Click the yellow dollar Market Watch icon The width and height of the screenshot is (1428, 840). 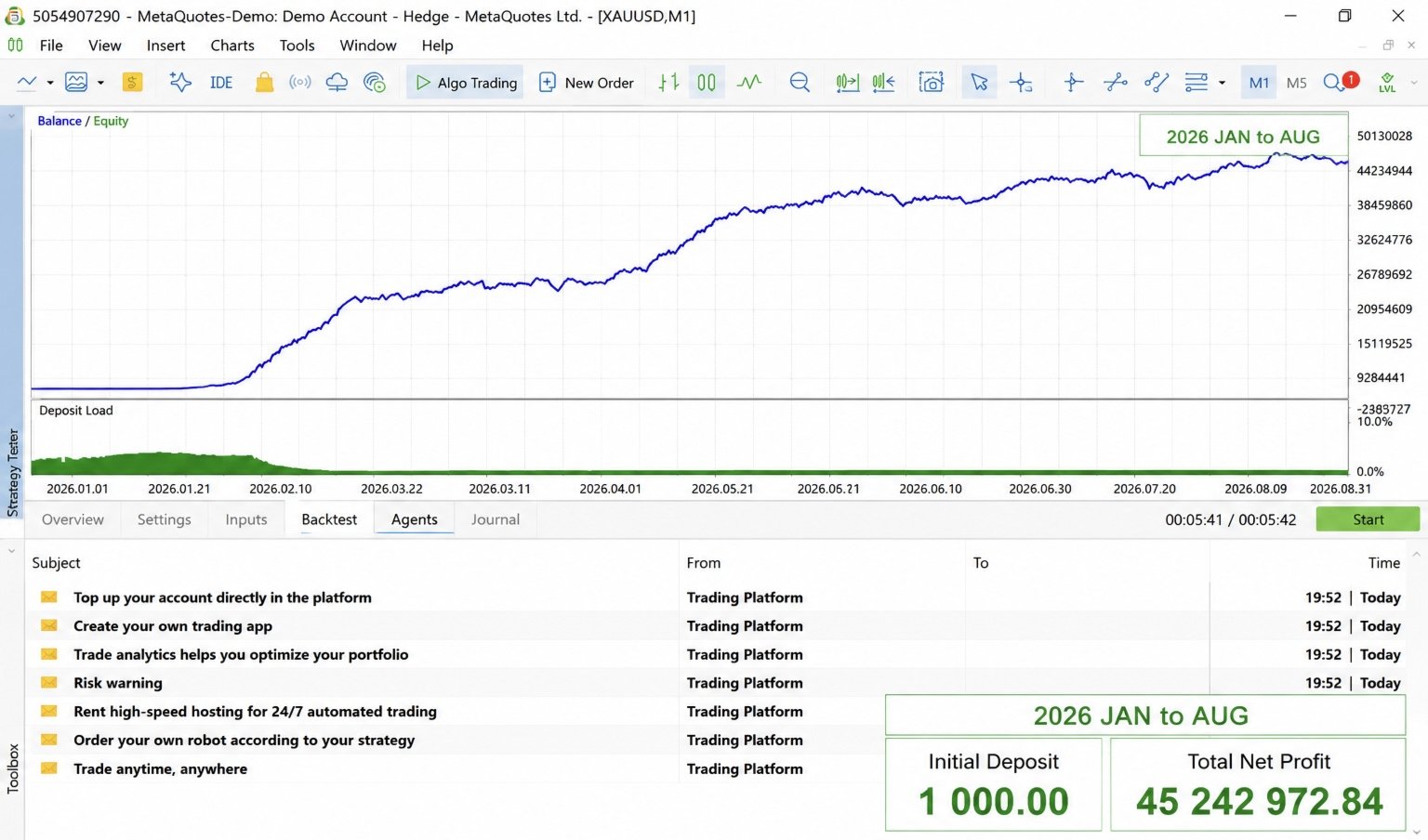click(x=132, y=83)
